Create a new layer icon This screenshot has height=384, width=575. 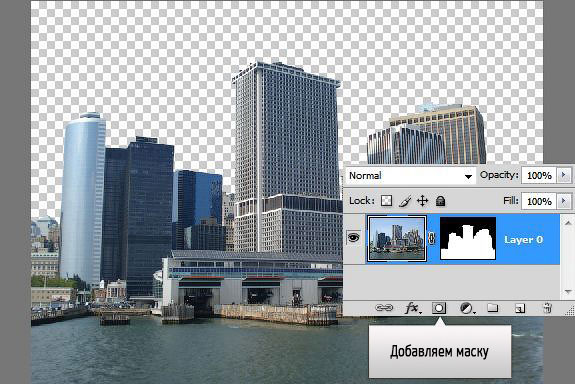(520, 308)
